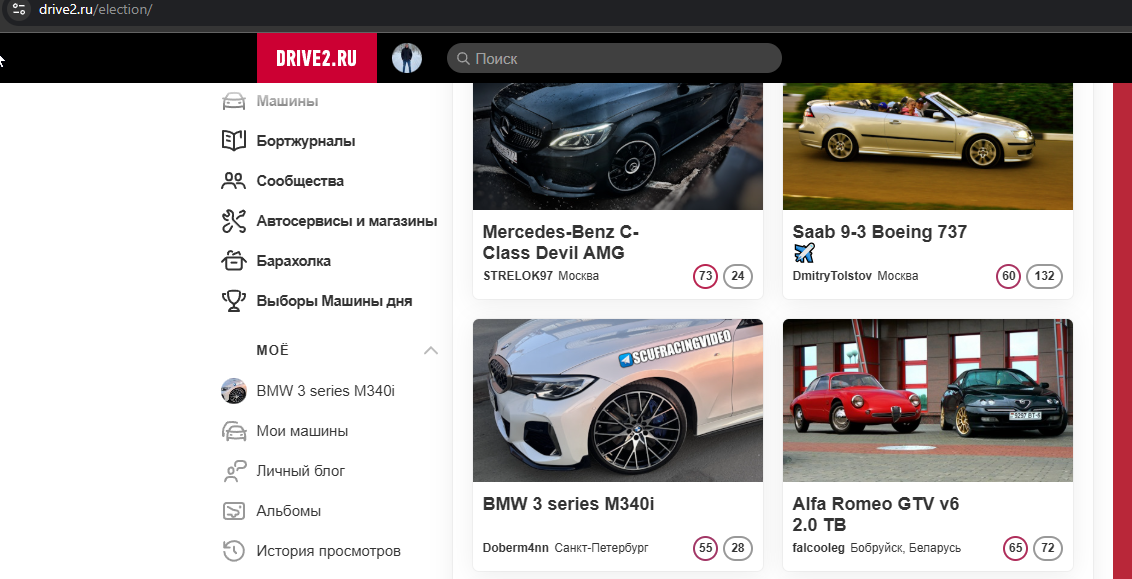Open История просмотров
1132x579 pixels.
[328, 551]
